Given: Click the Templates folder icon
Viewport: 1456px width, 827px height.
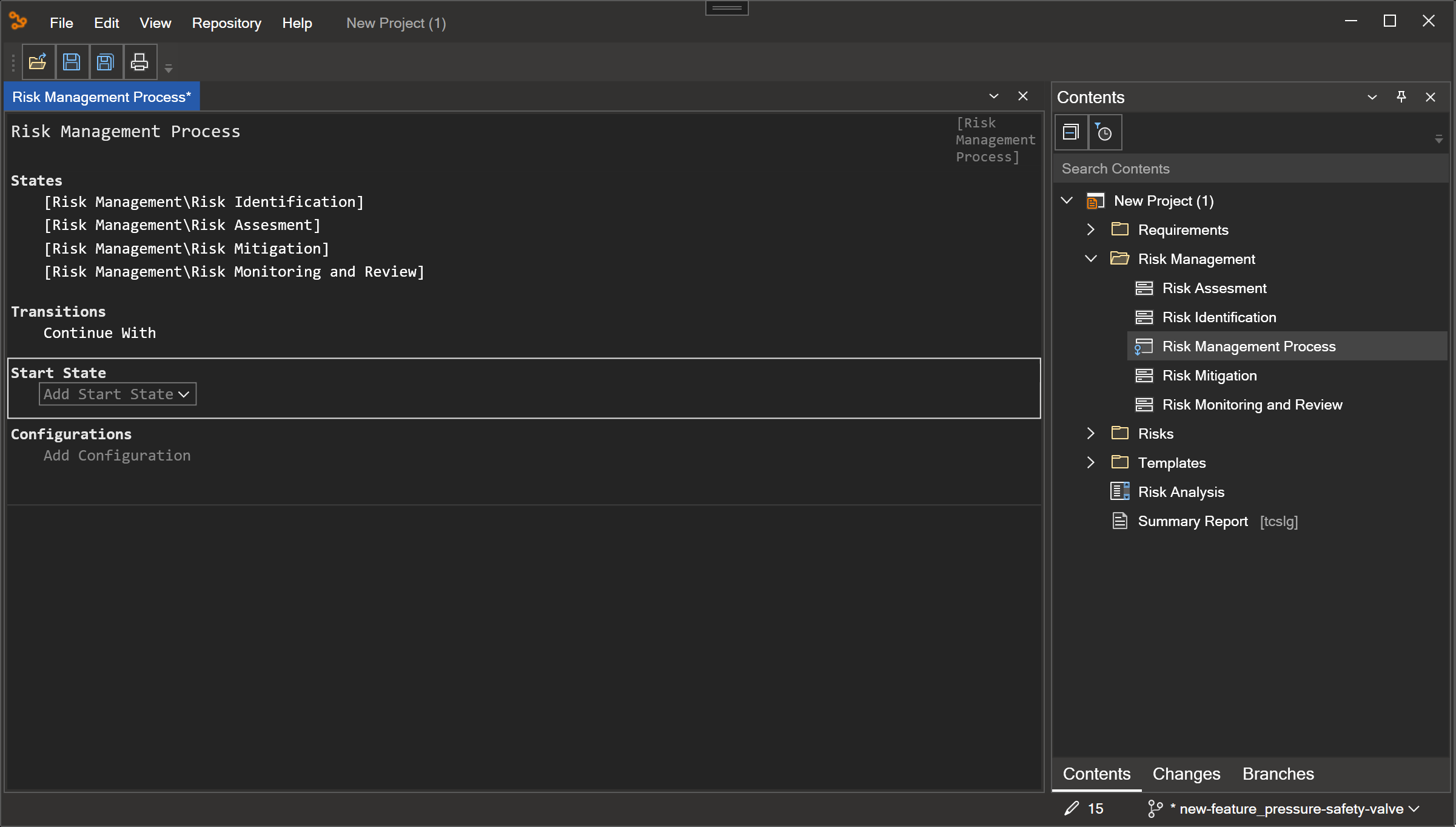Looking at the screenshot, I should pos(1119,462).
